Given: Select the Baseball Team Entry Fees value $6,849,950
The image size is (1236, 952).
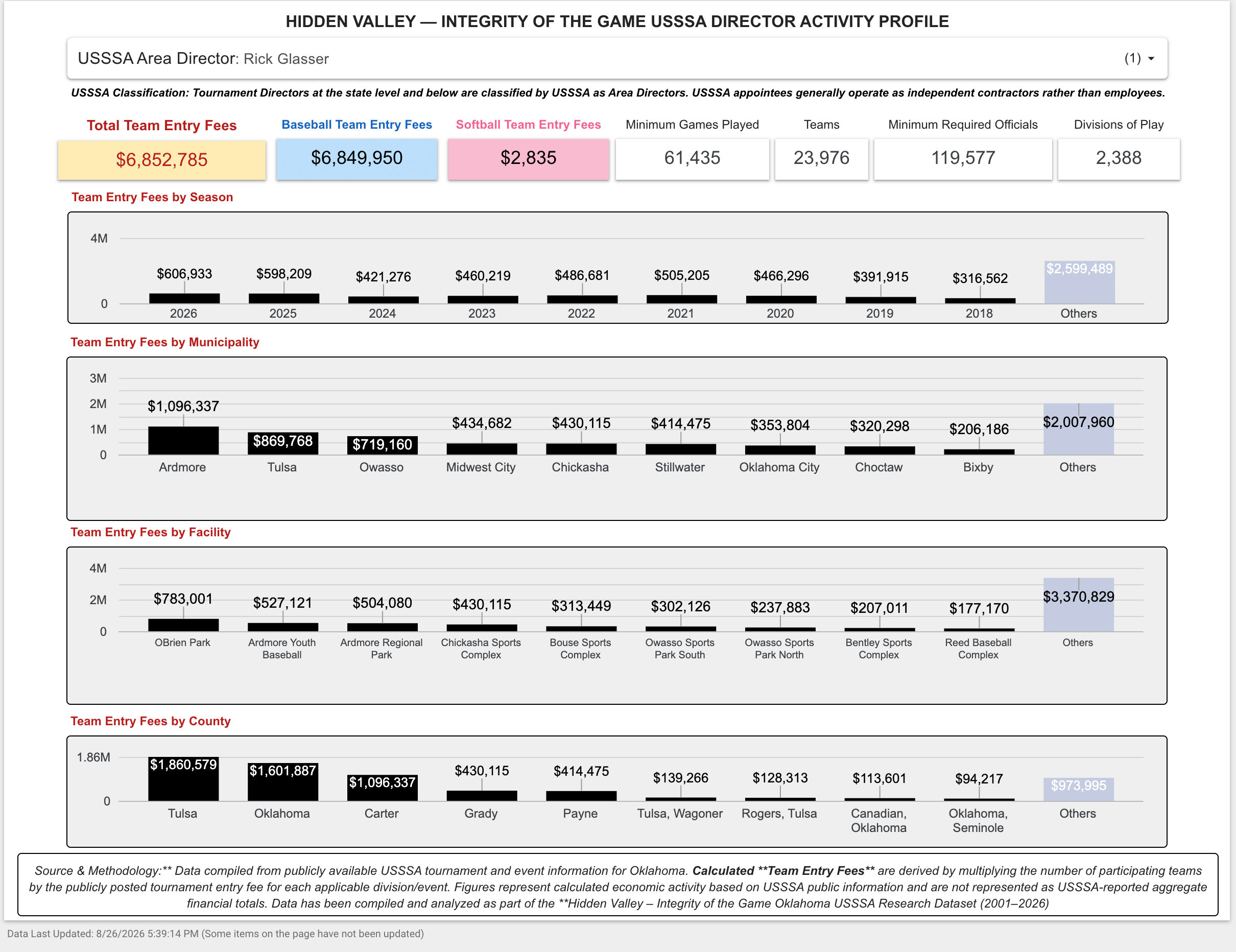Looking at the screenshot, I should 356,158.
